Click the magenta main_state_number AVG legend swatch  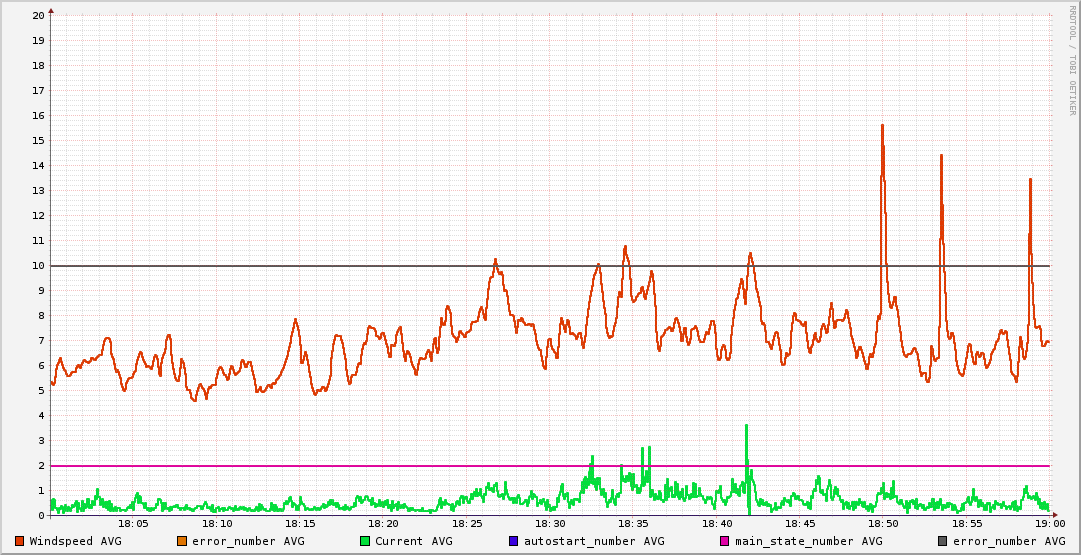pyautogui.click(x=725, y=541)
